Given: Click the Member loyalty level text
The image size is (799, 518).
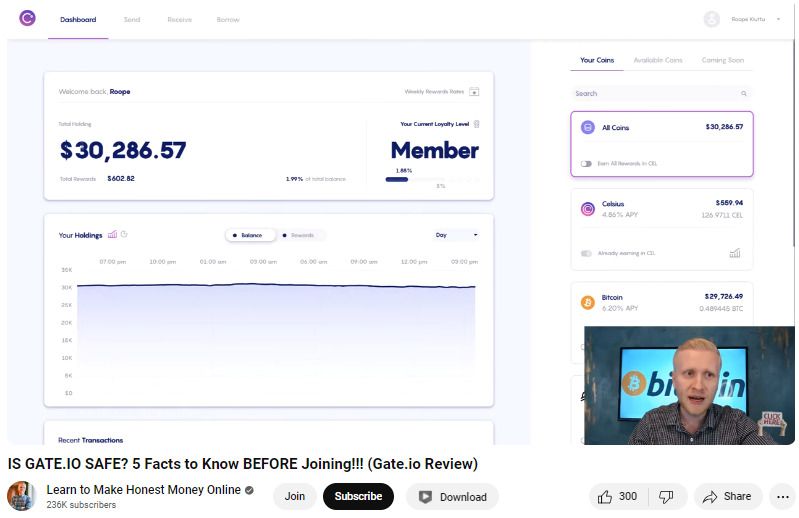Looking at the screenshot, I should coord(435,150).
